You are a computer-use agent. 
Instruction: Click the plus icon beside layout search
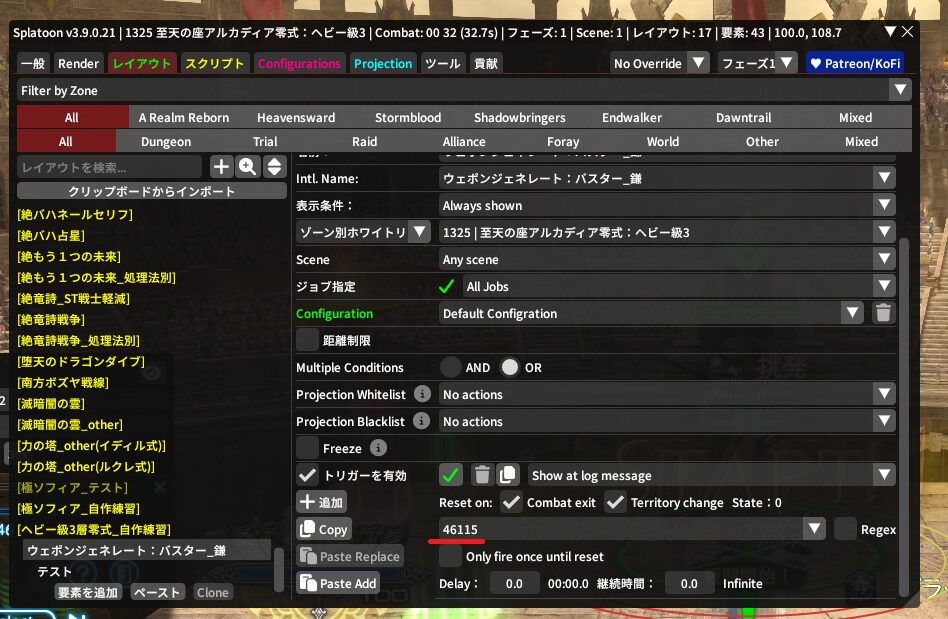point(221,167)
